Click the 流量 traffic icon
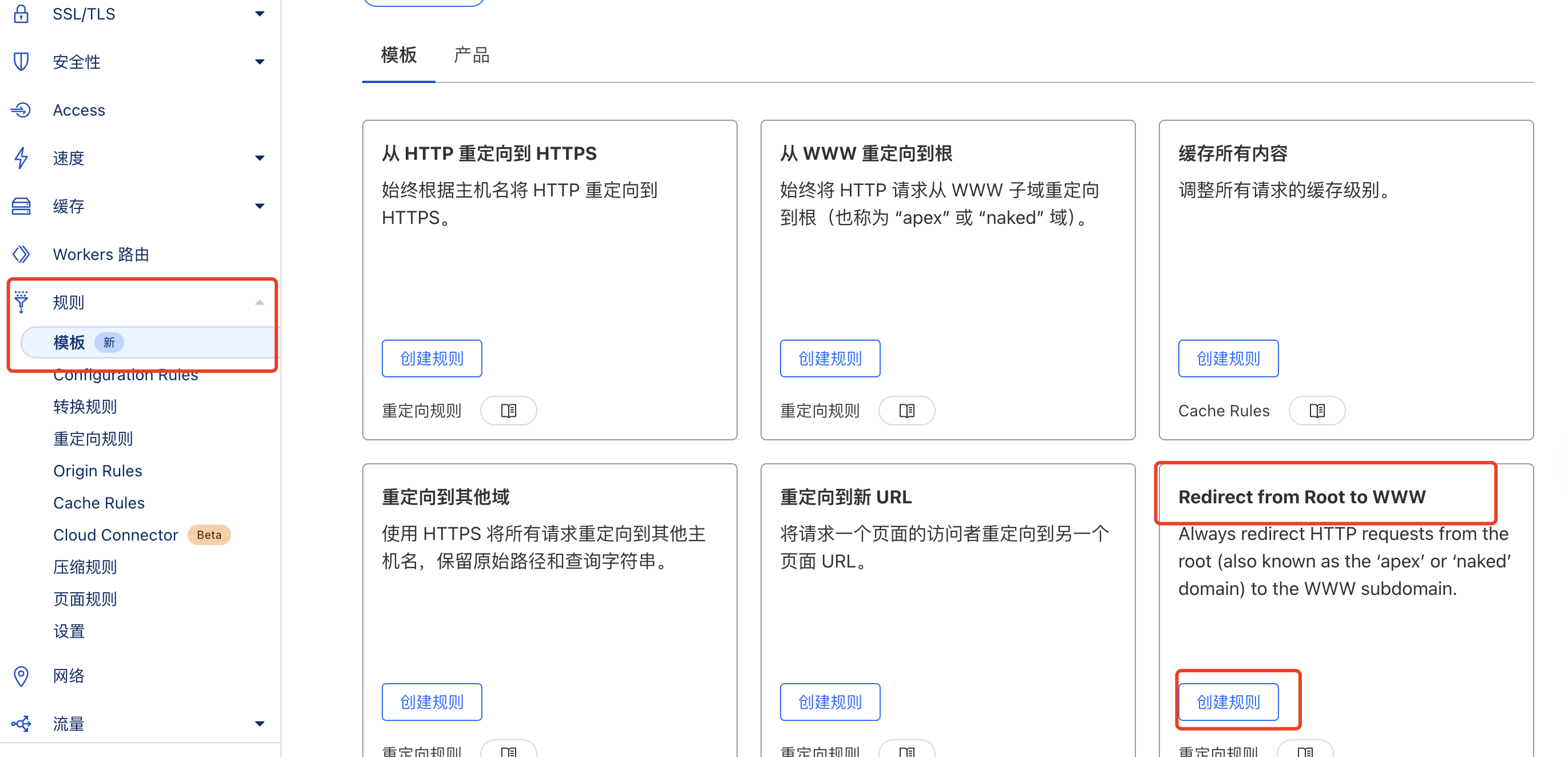This screenshot has height=757, width=1568. (21, 724)
